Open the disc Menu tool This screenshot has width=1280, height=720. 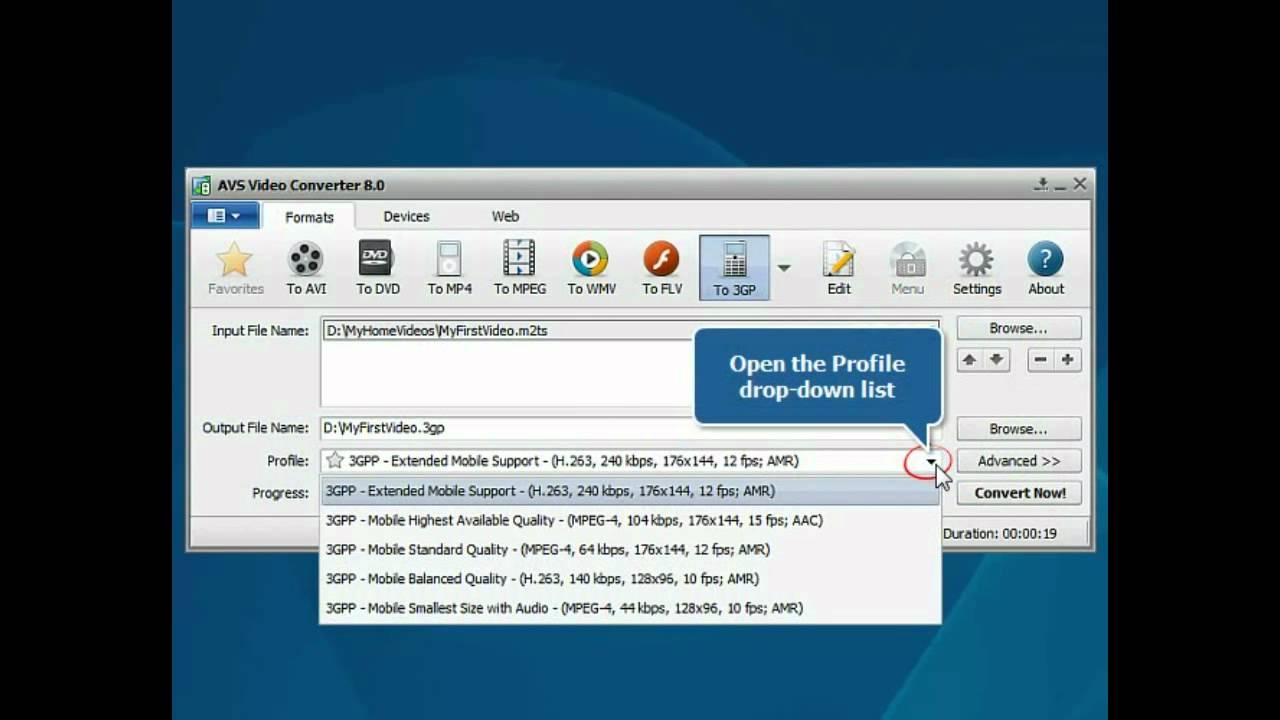(x=907, y=268)
